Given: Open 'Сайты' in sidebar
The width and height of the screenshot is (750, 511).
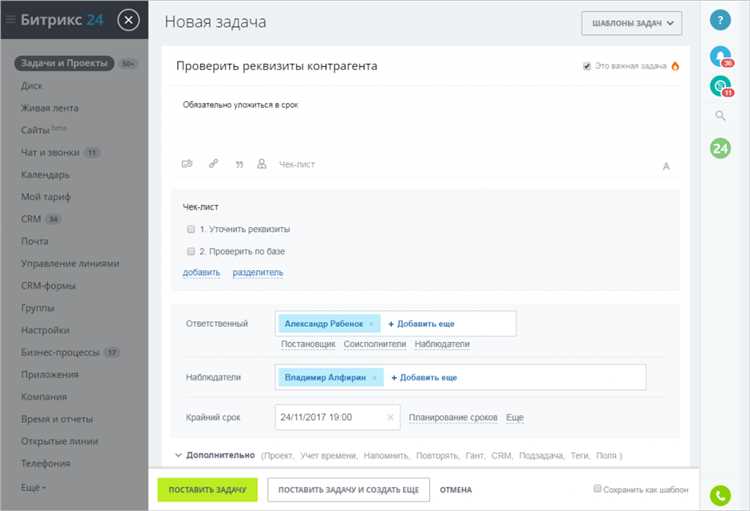Looking at the screenshot, I should (x=35, y=130).
